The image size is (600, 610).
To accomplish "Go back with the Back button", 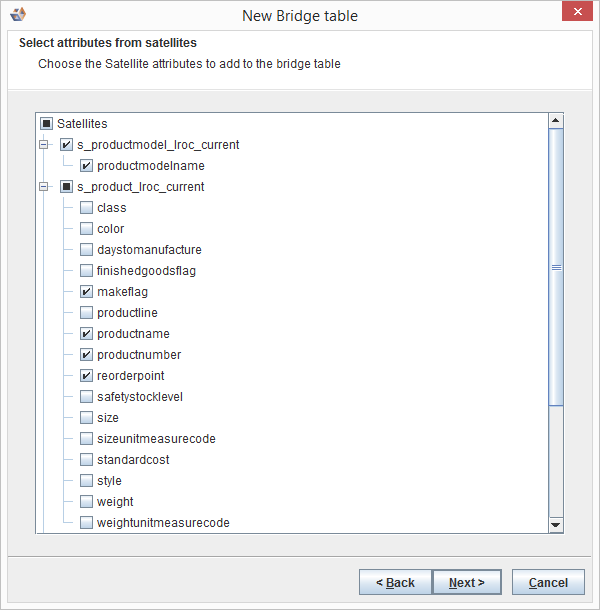I will point(395,582).
